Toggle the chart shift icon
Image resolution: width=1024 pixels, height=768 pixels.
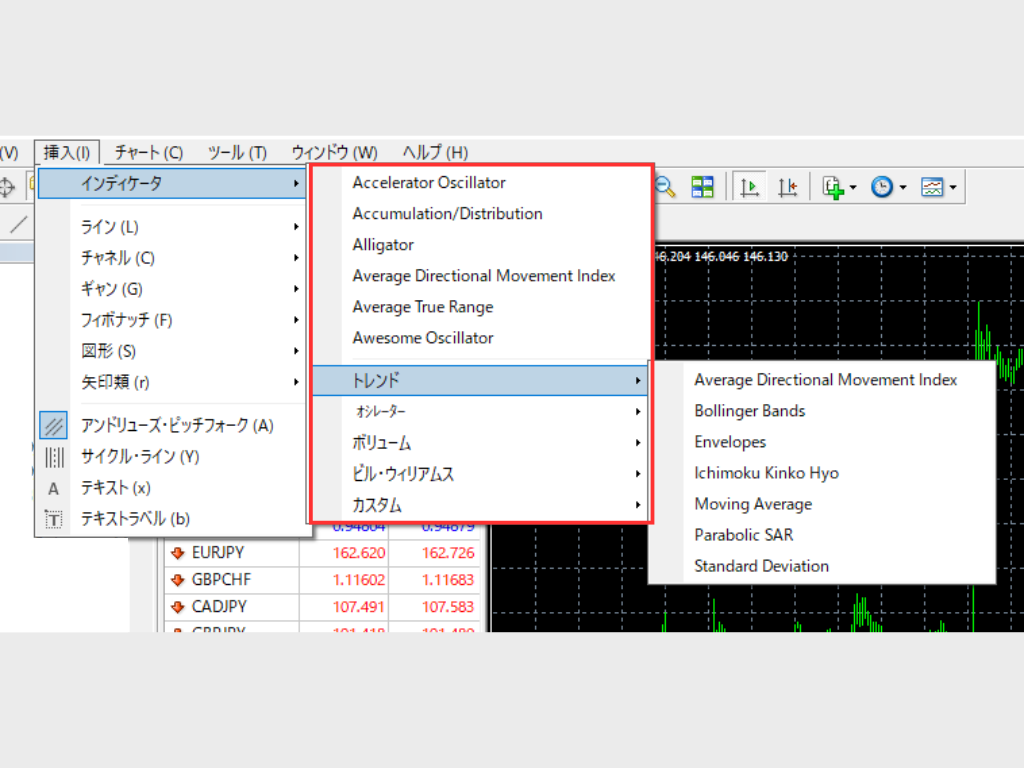point(788,187)
